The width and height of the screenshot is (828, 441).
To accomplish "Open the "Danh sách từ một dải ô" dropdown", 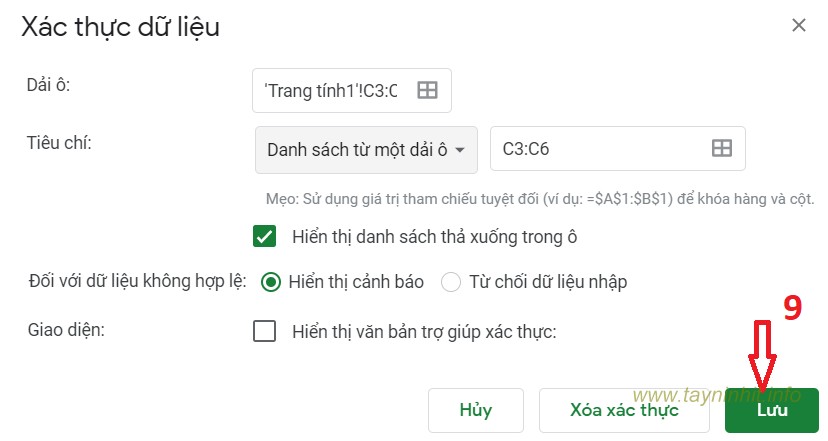I will pos(366,150).
